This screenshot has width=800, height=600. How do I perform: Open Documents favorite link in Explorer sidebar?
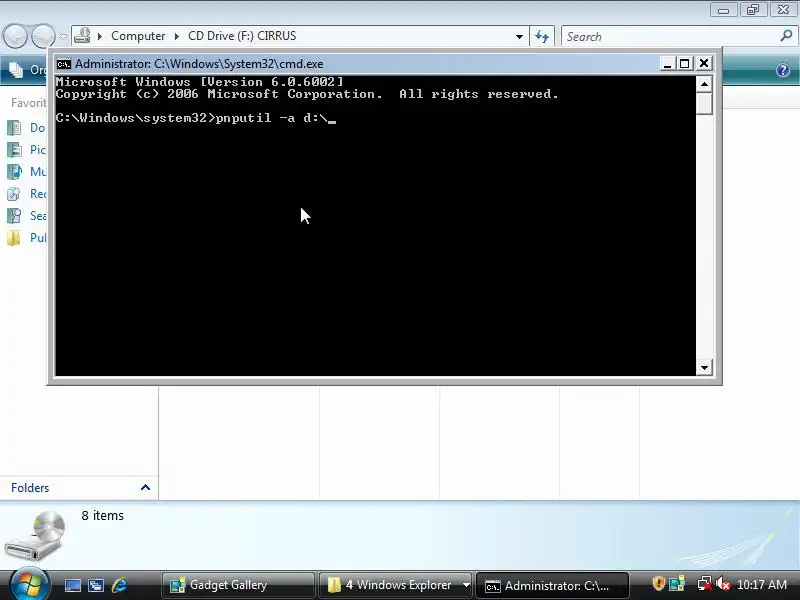[x=27, y=128]
